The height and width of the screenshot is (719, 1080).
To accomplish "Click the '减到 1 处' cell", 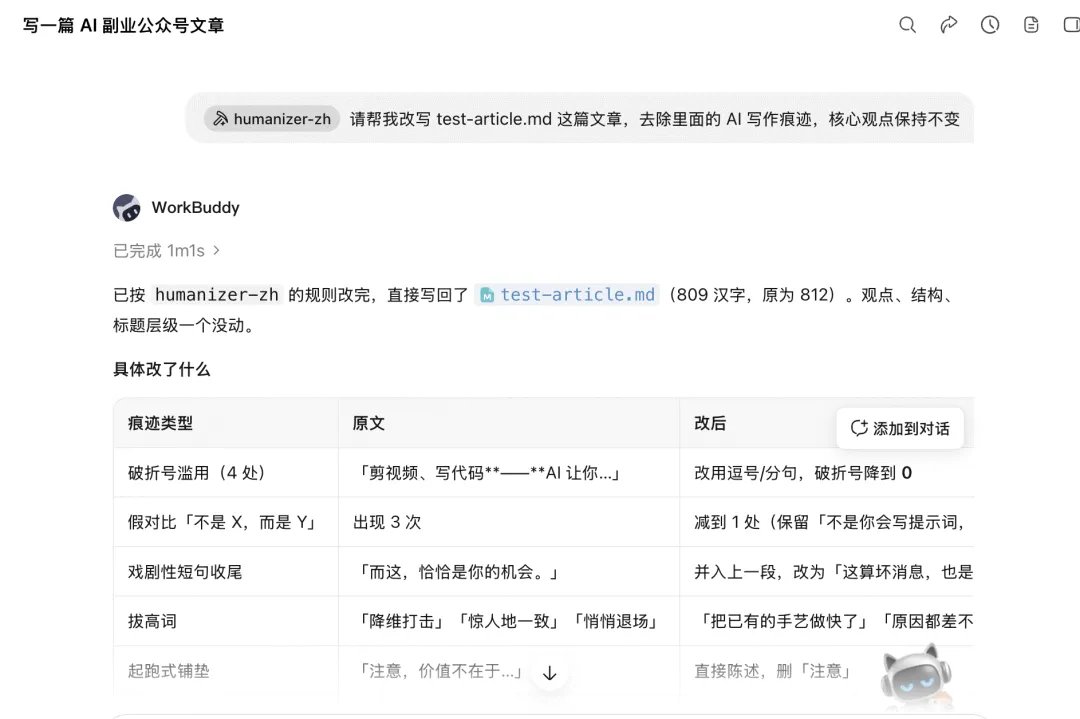I will coord(827,522).
